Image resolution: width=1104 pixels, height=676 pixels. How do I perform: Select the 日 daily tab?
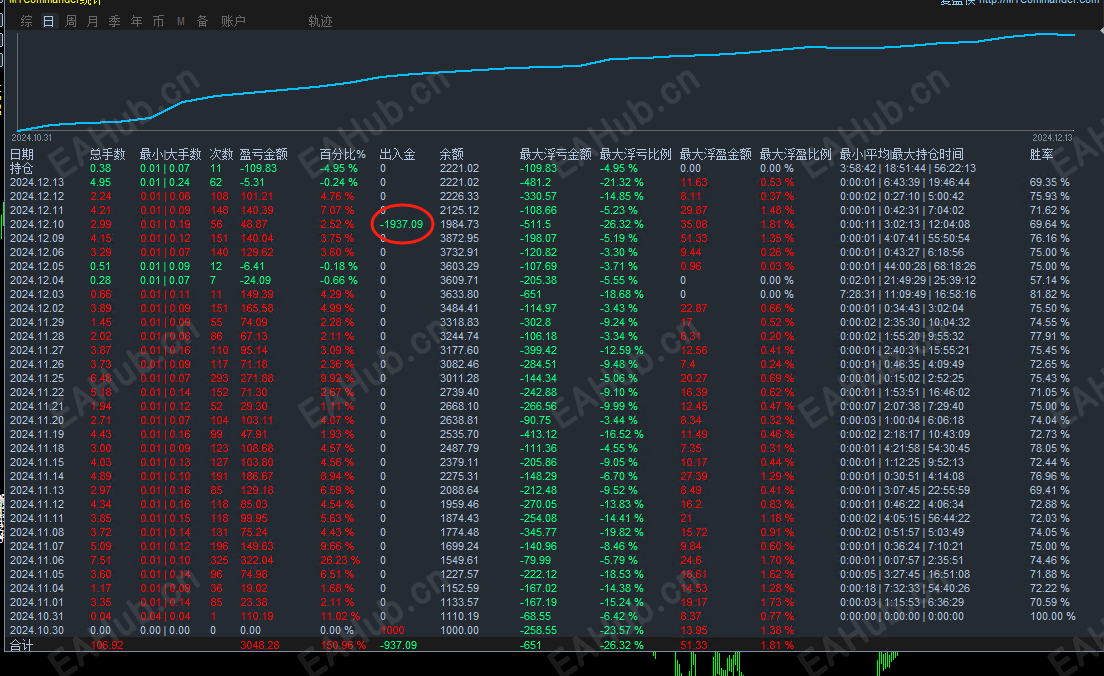[x=49, y=21]
